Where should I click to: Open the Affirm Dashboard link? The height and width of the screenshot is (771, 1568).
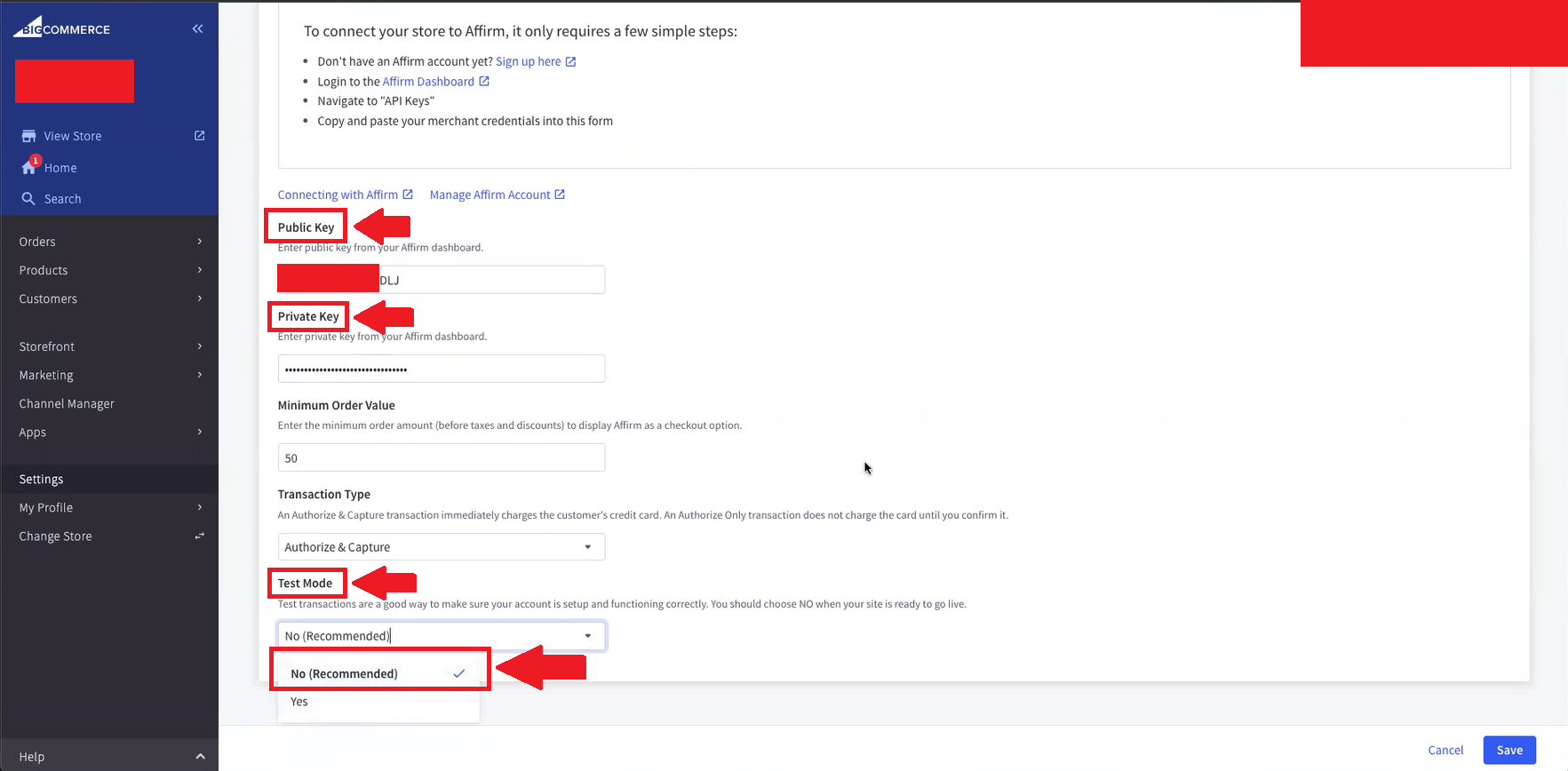pos(428,81)
